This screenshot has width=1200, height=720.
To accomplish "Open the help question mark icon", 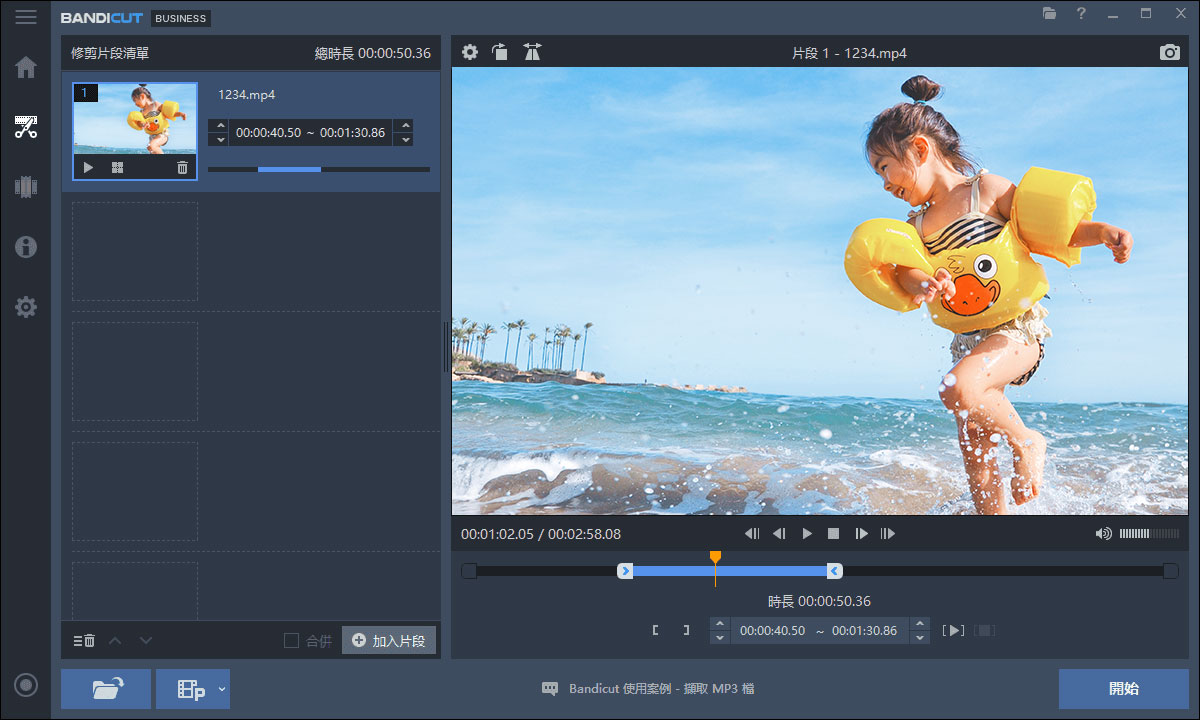I will click(x=1081, y=14).
